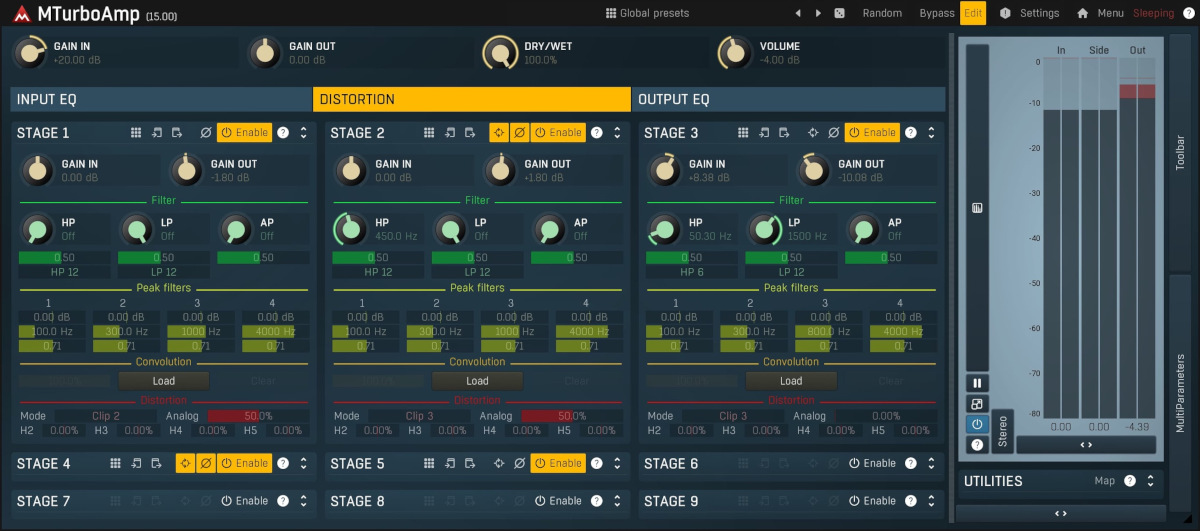Click the home icon next to Menu
This screenshot has width=1200, height=531.
coord(1082,13)
